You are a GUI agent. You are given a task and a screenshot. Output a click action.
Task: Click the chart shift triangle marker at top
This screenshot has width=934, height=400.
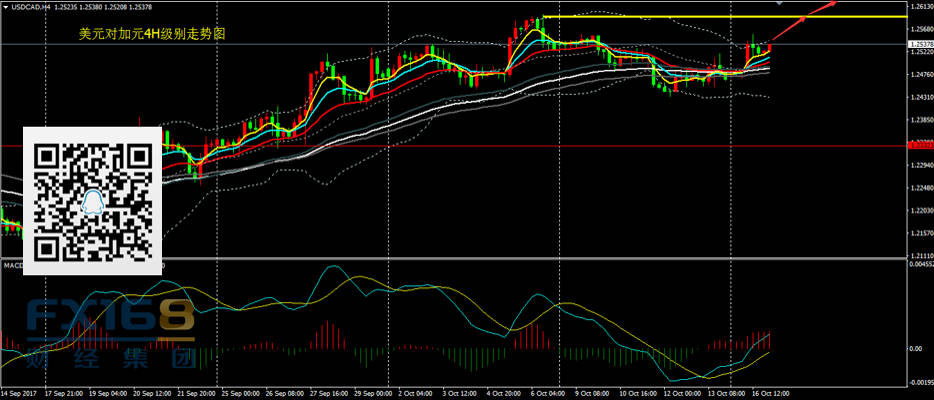pyautogui.click(x=779, y=5)
